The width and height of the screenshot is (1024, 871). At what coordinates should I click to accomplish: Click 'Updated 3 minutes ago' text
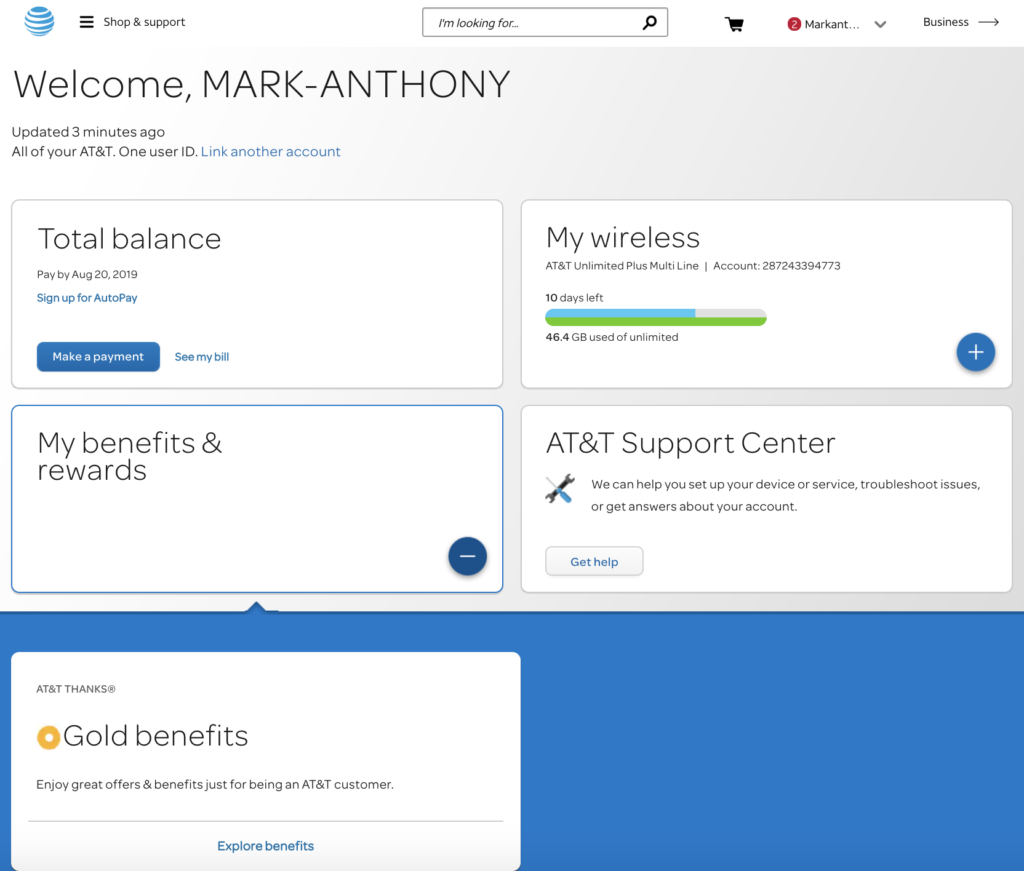(x=88, y=132)
